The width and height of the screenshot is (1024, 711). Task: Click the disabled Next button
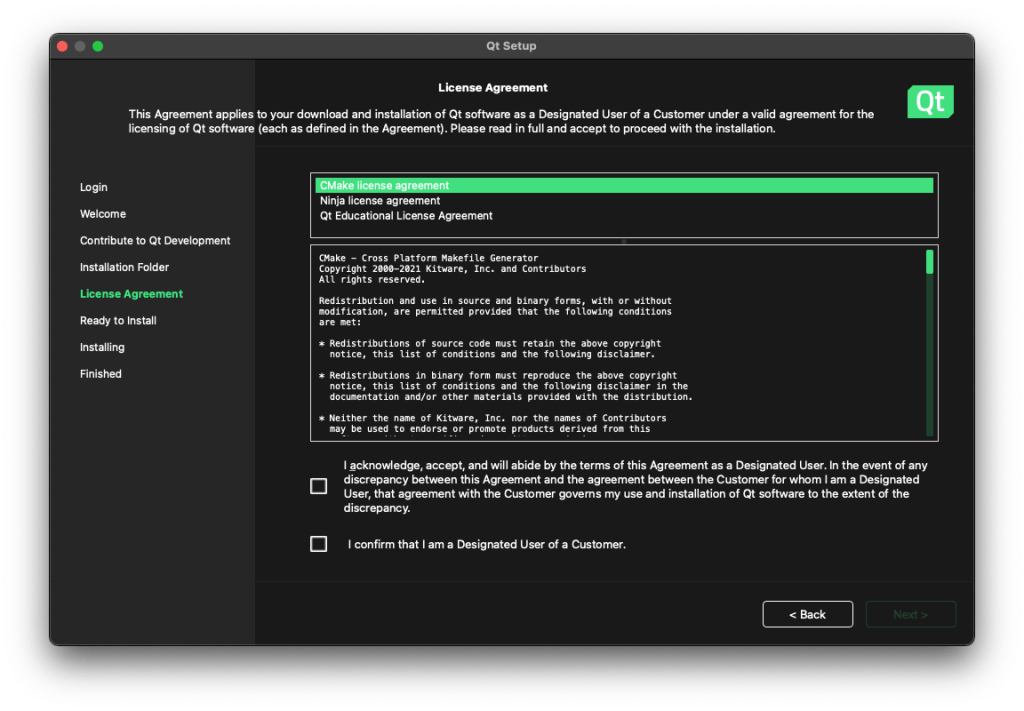910,614
